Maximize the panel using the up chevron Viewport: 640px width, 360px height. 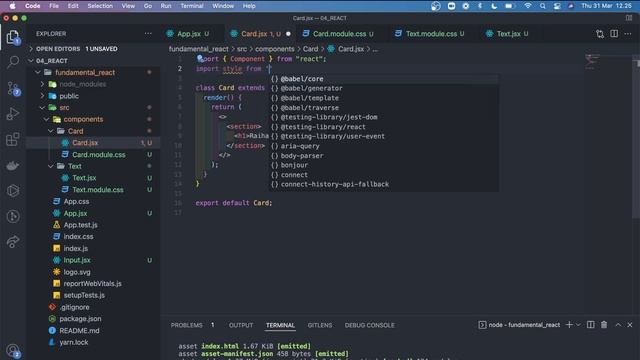[x=618, y=325]
